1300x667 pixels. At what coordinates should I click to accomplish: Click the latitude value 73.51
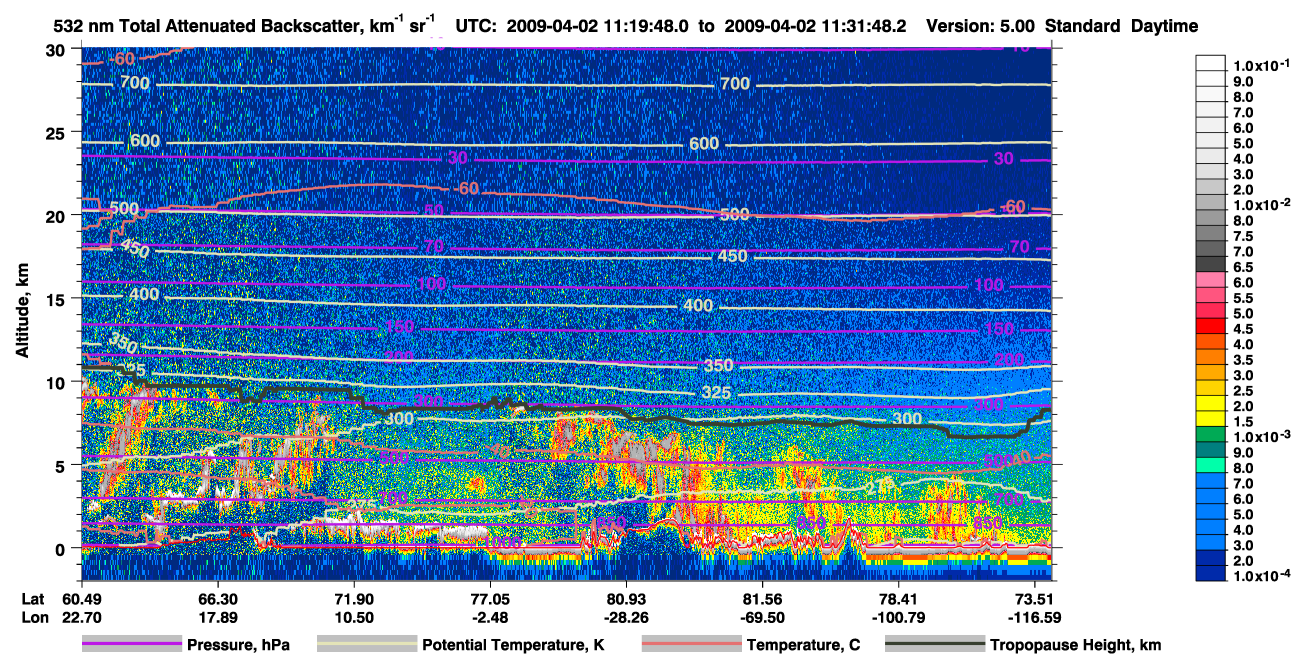[1034, 599]
